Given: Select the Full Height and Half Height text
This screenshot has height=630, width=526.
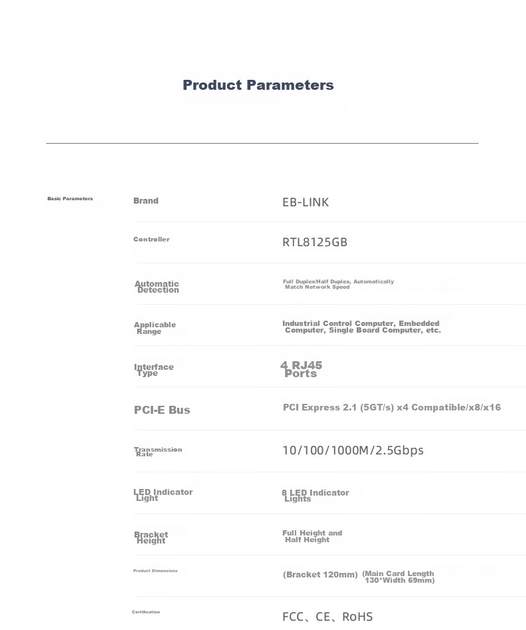Looking at the screenshot, I should (312, 536).
